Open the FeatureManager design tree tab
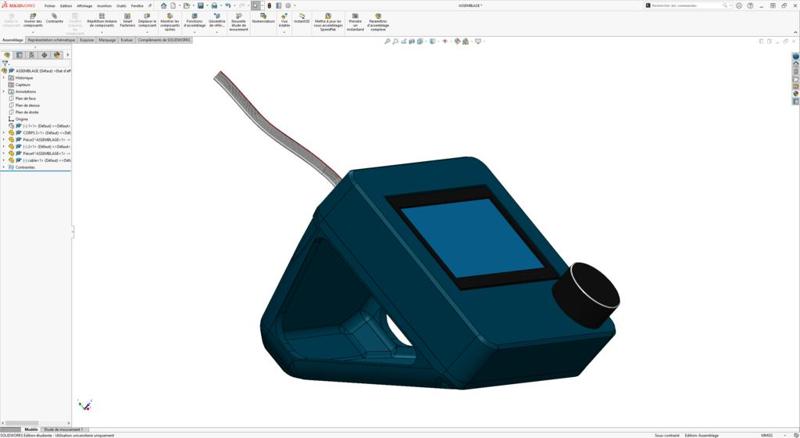 (x=7, y=55)
